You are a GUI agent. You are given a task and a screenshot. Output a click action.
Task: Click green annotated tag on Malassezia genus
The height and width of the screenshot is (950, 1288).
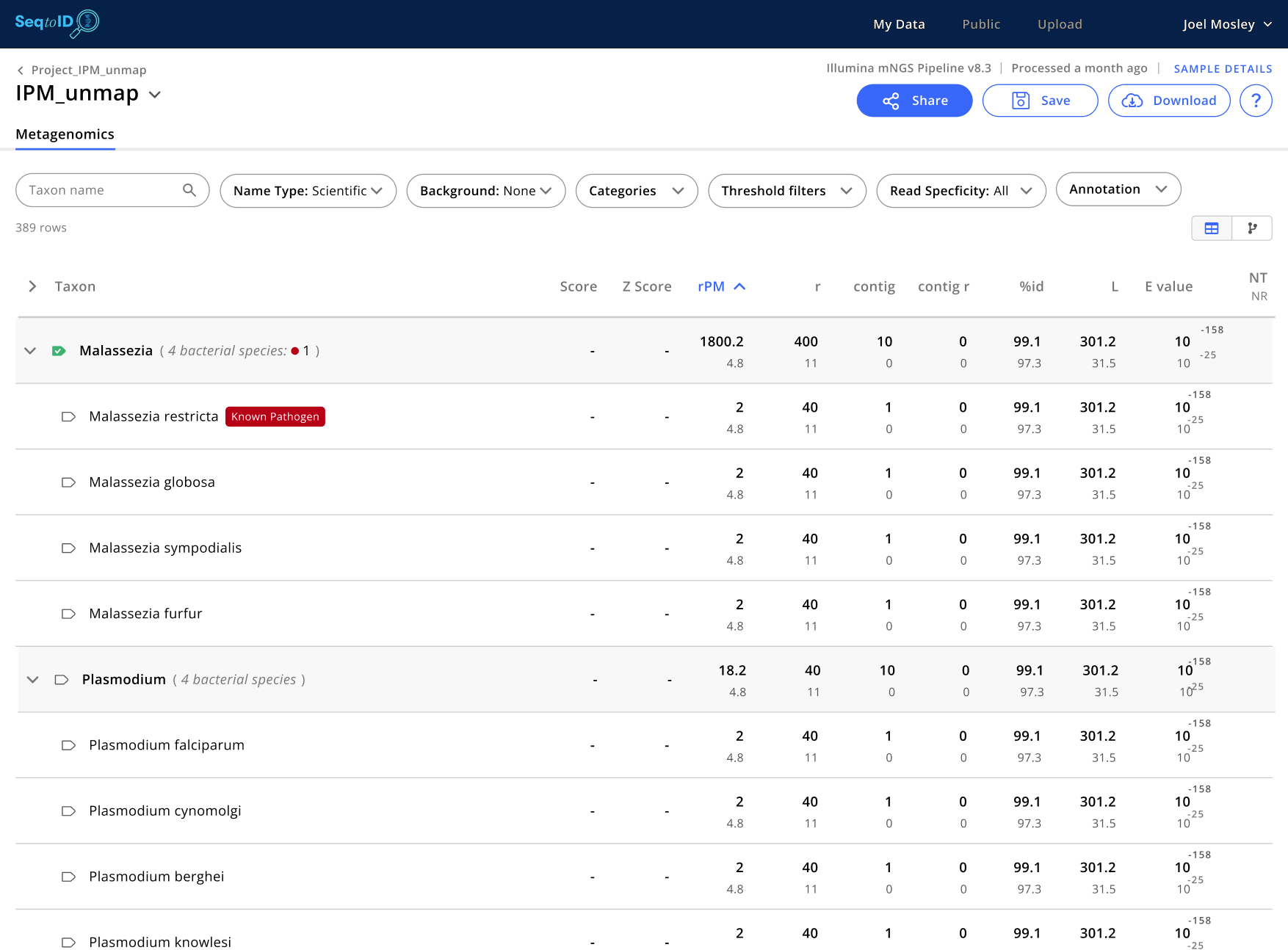point(59,351)
